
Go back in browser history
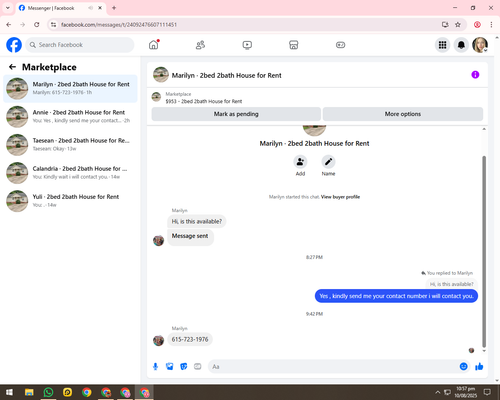click(x=9, y=24)
